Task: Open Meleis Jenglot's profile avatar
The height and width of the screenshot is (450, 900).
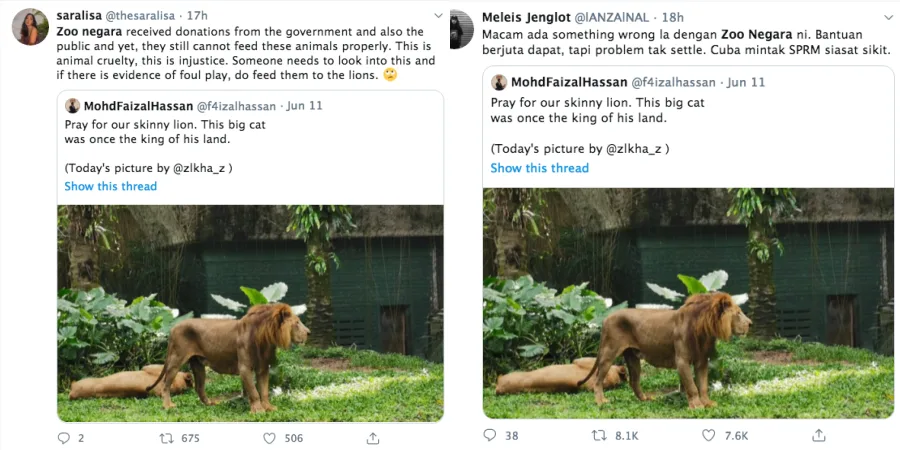Action: [x=461, y=28]
